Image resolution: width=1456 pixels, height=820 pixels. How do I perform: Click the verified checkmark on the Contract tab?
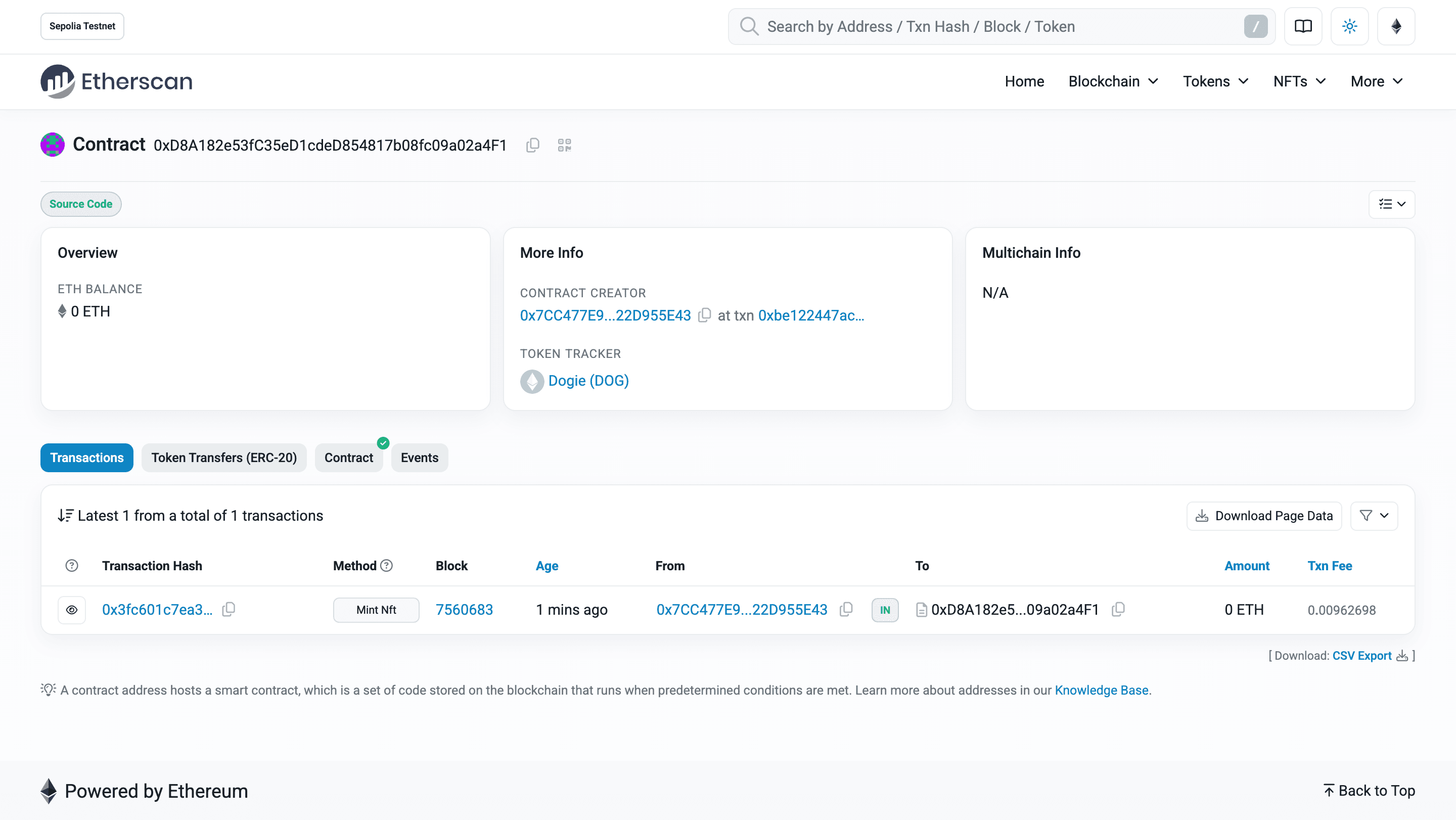pos(383,443)
